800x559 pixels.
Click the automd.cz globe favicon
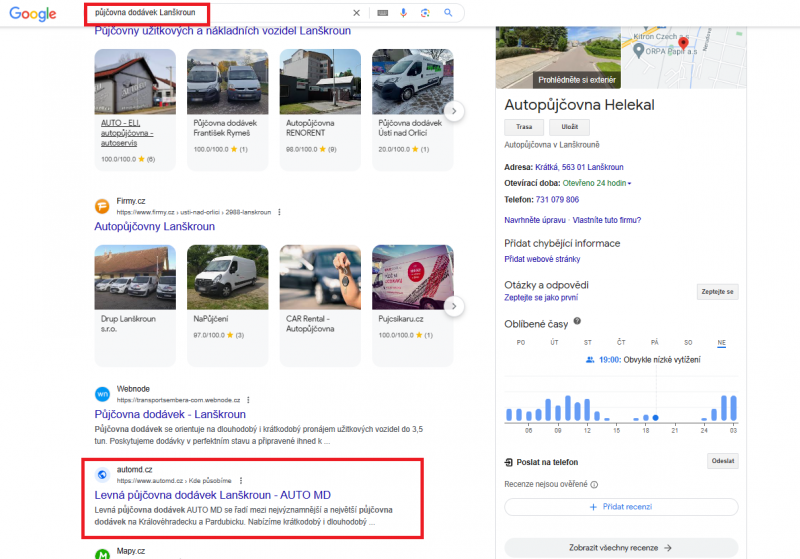click(x=103, y=474)
